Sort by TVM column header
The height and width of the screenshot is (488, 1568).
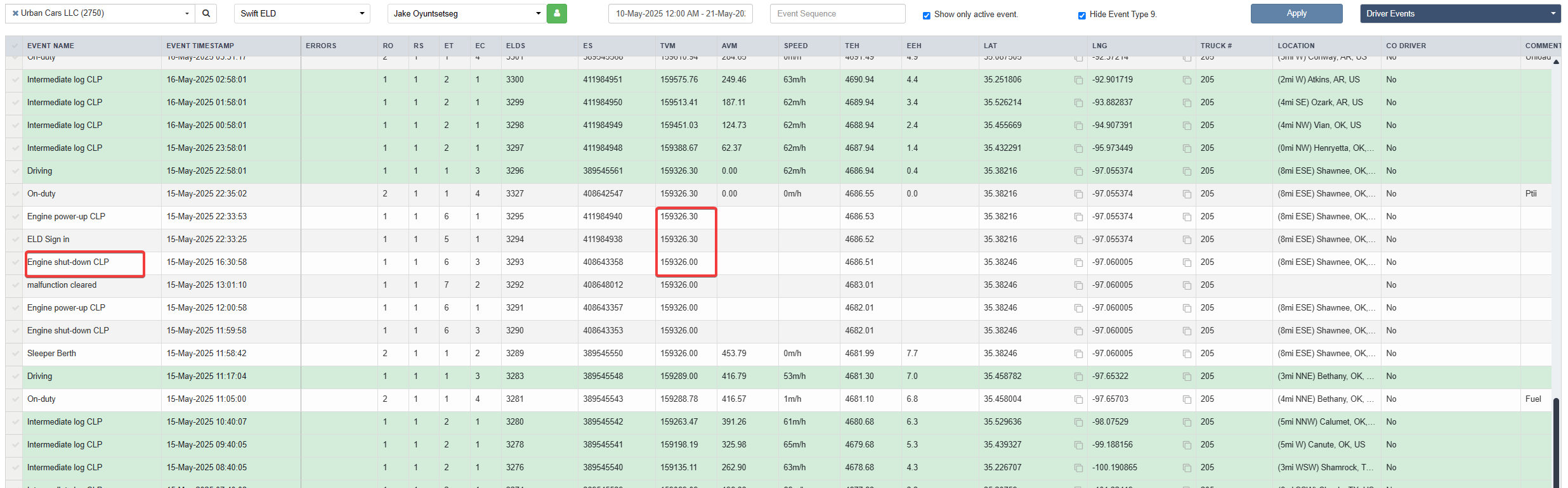pyautogui.click(x=668, y=46)
